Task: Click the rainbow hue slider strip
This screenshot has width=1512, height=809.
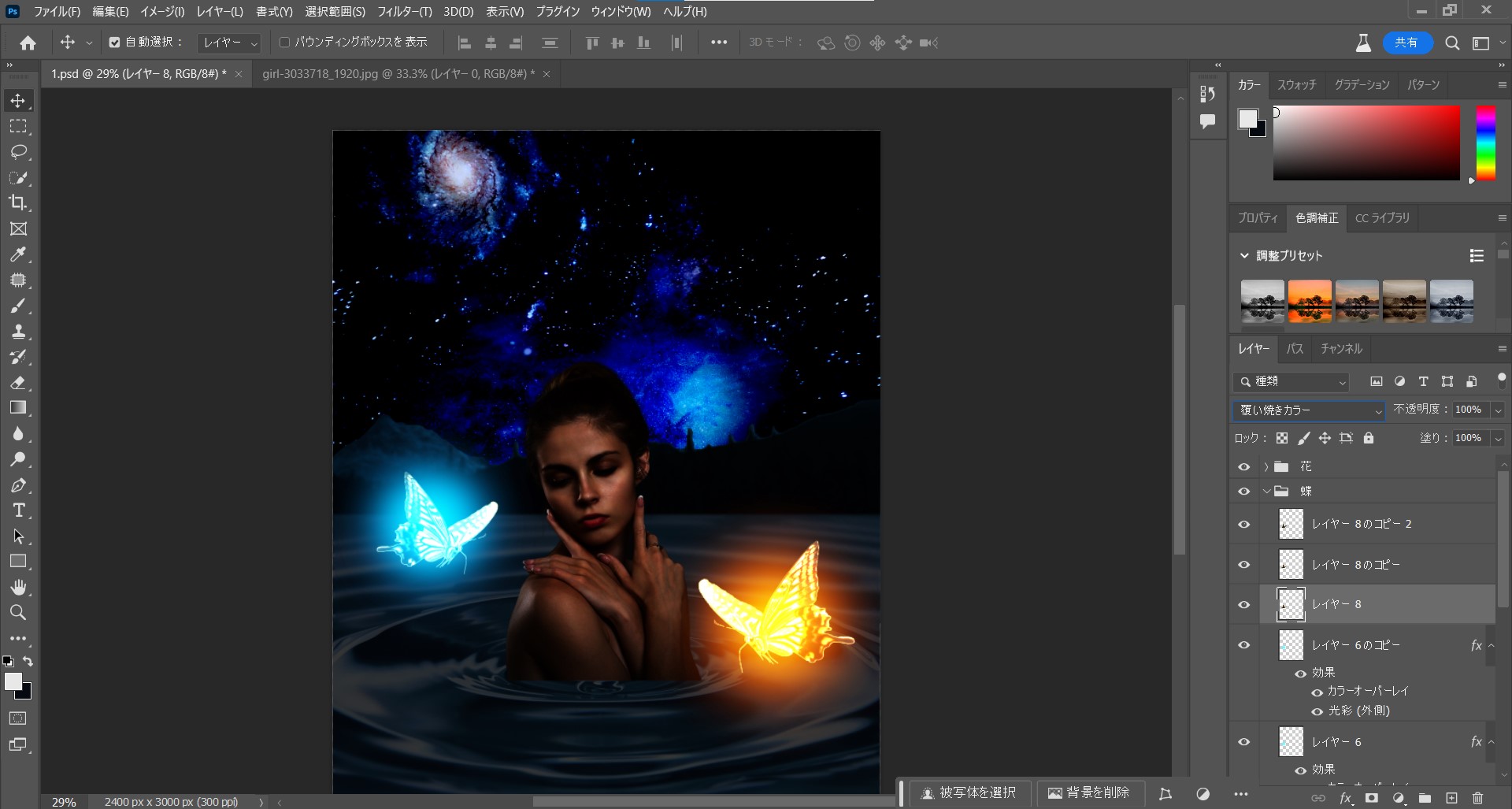Action: point(1485,143)
